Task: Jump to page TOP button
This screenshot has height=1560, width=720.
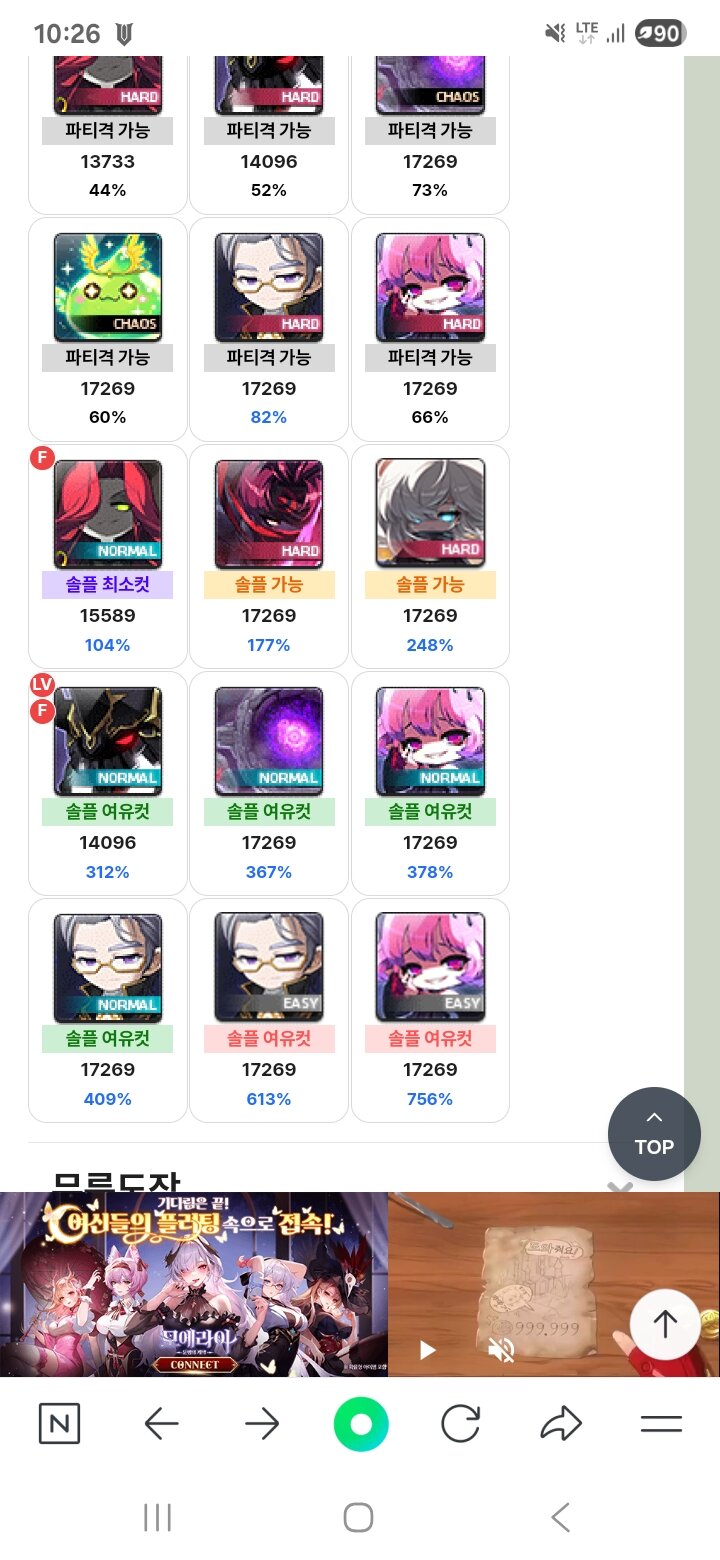Action: click(x=654, y=1134)
